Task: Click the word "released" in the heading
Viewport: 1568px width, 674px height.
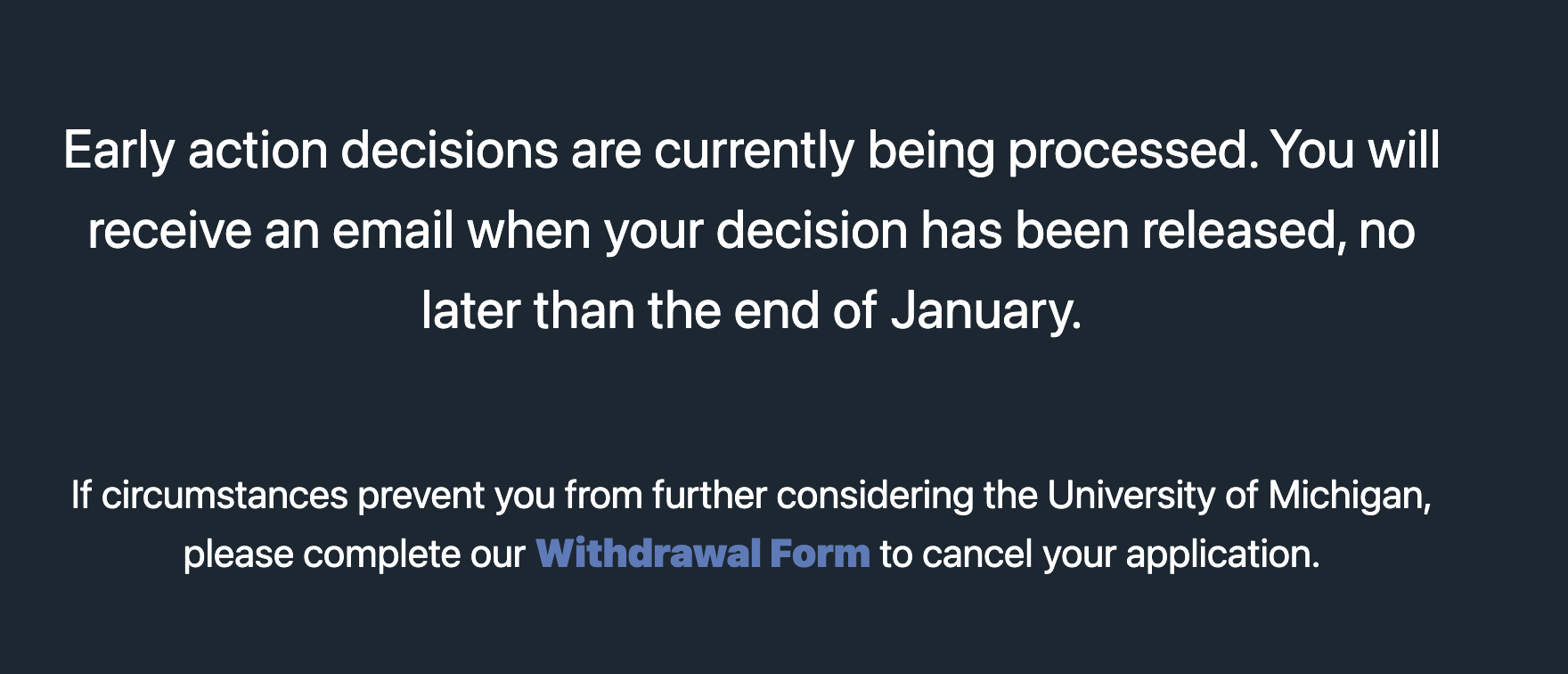Action: (1243, 231)
